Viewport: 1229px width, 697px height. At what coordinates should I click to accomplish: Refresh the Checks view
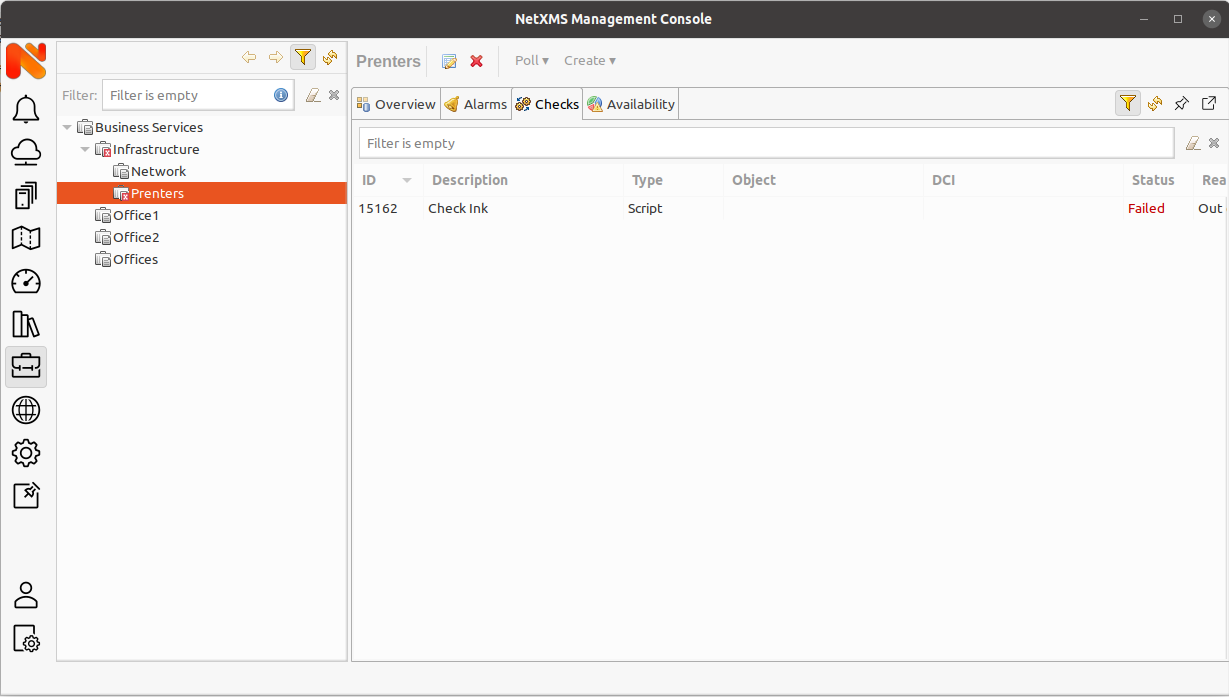[x=1155, y=103]
